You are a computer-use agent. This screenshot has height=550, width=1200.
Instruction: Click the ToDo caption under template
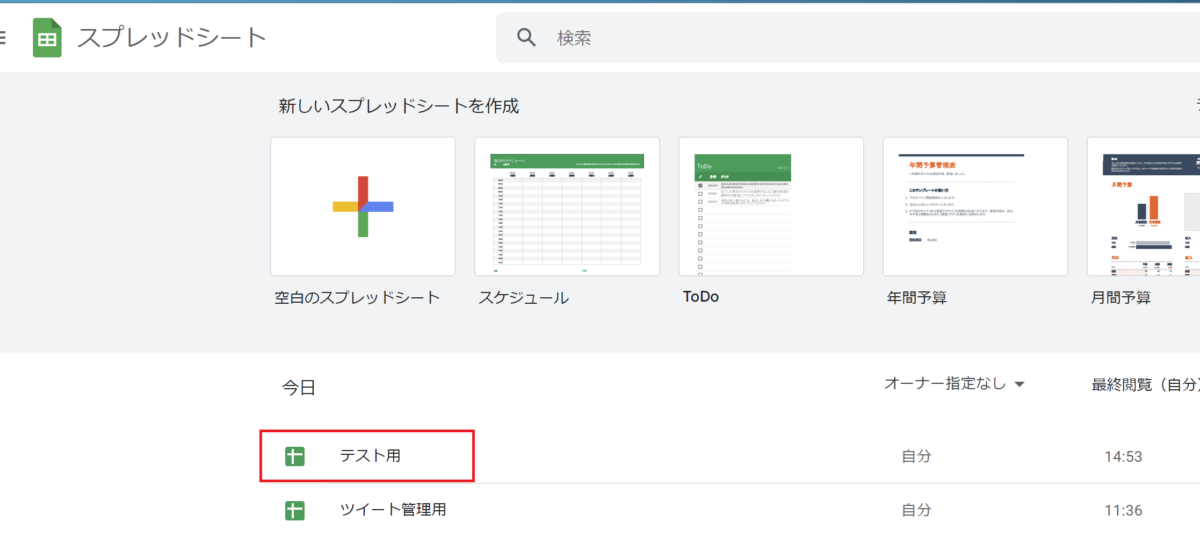pos(700,297)
